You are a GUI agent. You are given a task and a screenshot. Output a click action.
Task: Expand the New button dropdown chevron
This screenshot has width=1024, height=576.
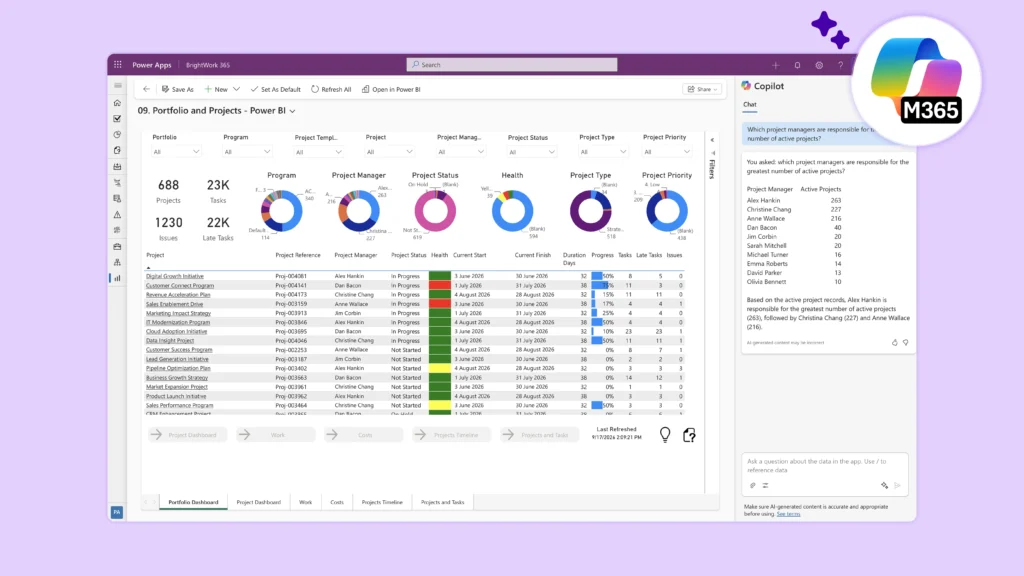coord(236,89)
